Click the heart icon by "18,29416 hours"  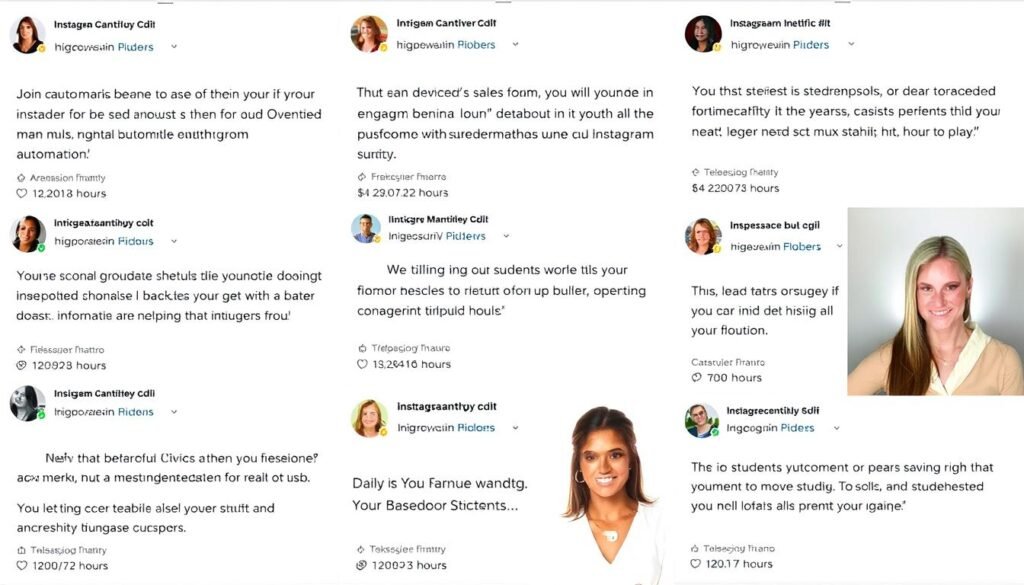pyautogui.click(x=363, y=364)
